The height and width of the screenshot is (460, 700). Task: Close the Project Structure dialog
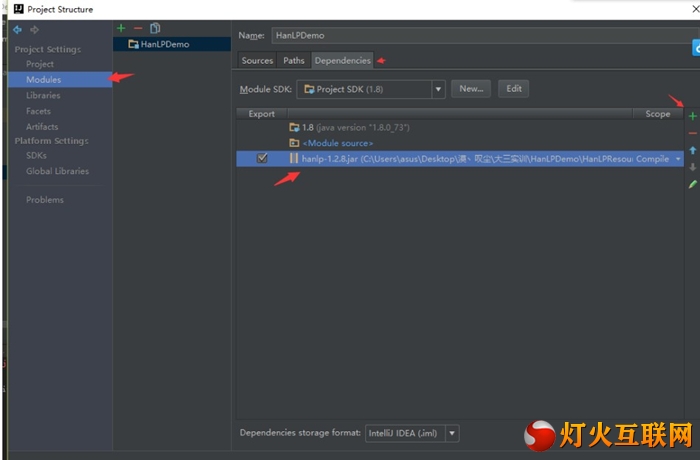coord(696,9)
